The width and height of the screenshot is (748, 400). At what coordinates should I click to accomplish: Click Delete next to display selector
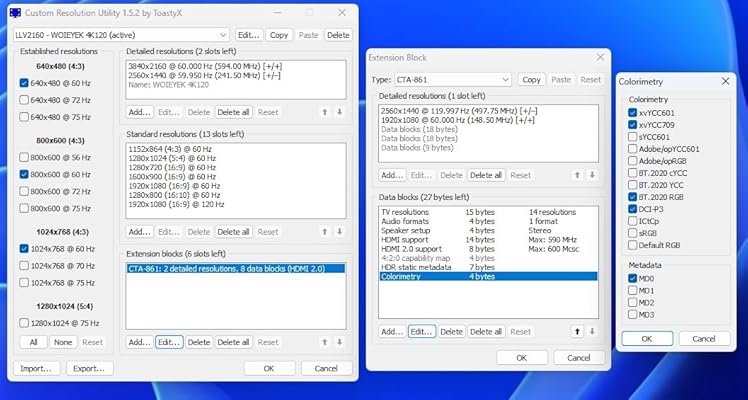[x=338, y=35]
